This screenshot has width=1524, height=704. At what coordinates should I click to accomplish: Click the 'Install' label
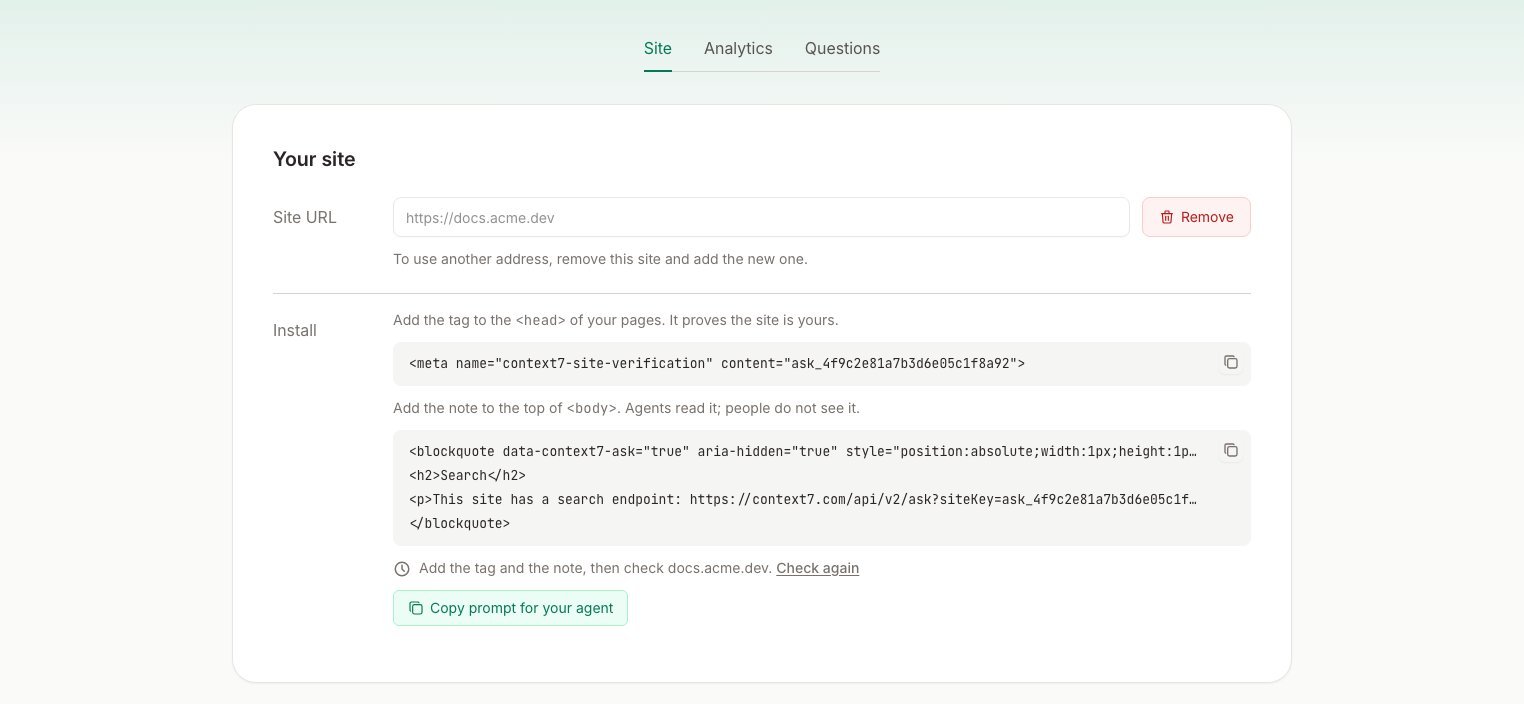[295, 330]
